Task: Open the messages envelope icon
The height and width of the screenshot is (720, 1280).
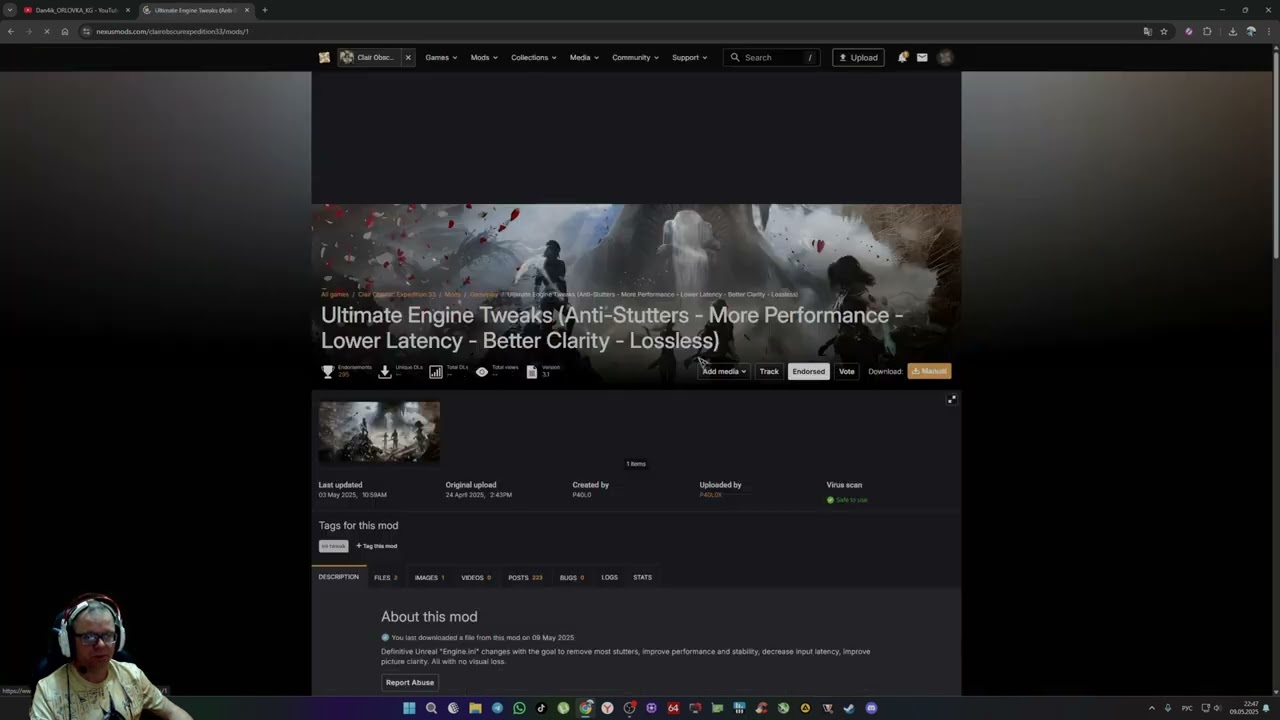Action: [x=922, y=57]
